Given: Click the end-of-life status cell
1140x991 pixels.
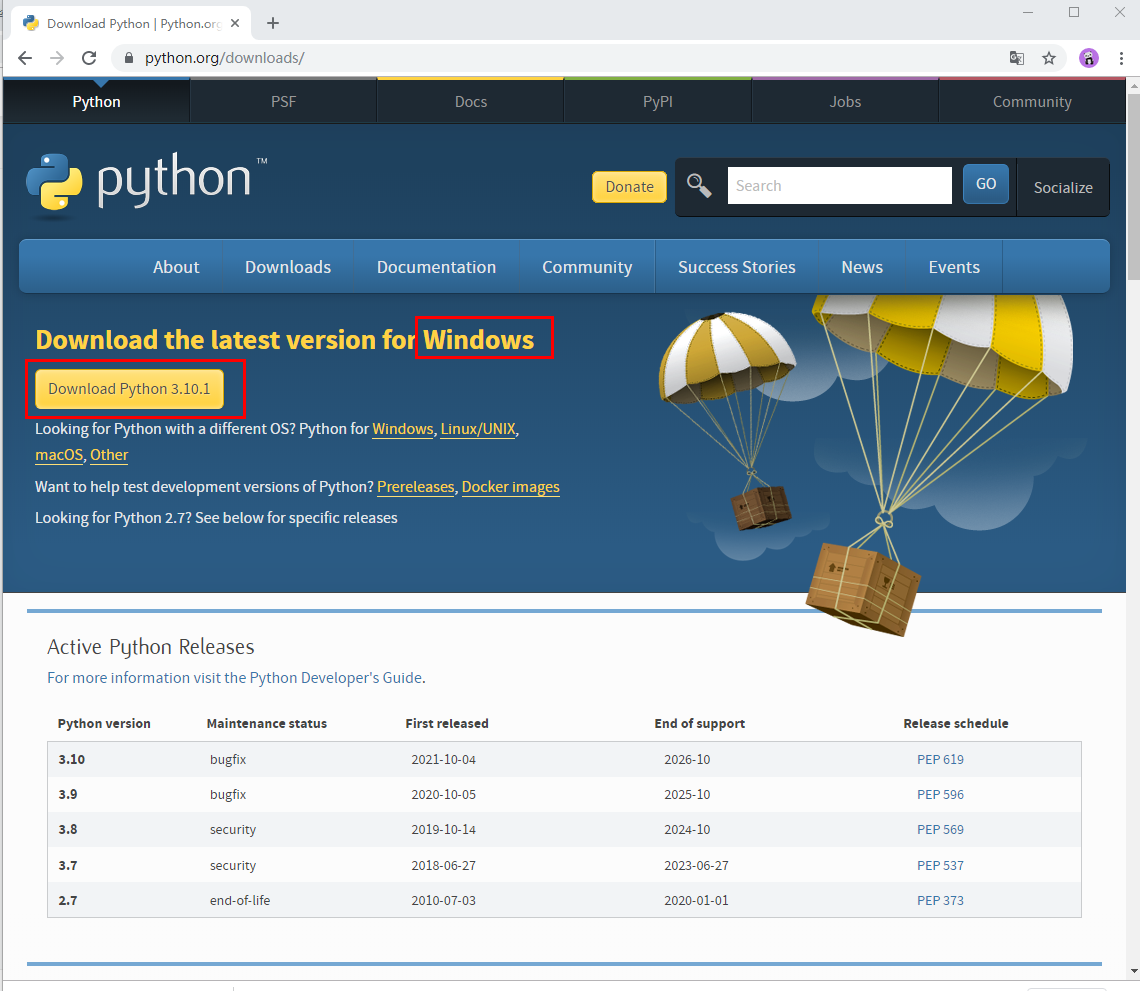Looking at the screenshot, I should coord(240,900).
